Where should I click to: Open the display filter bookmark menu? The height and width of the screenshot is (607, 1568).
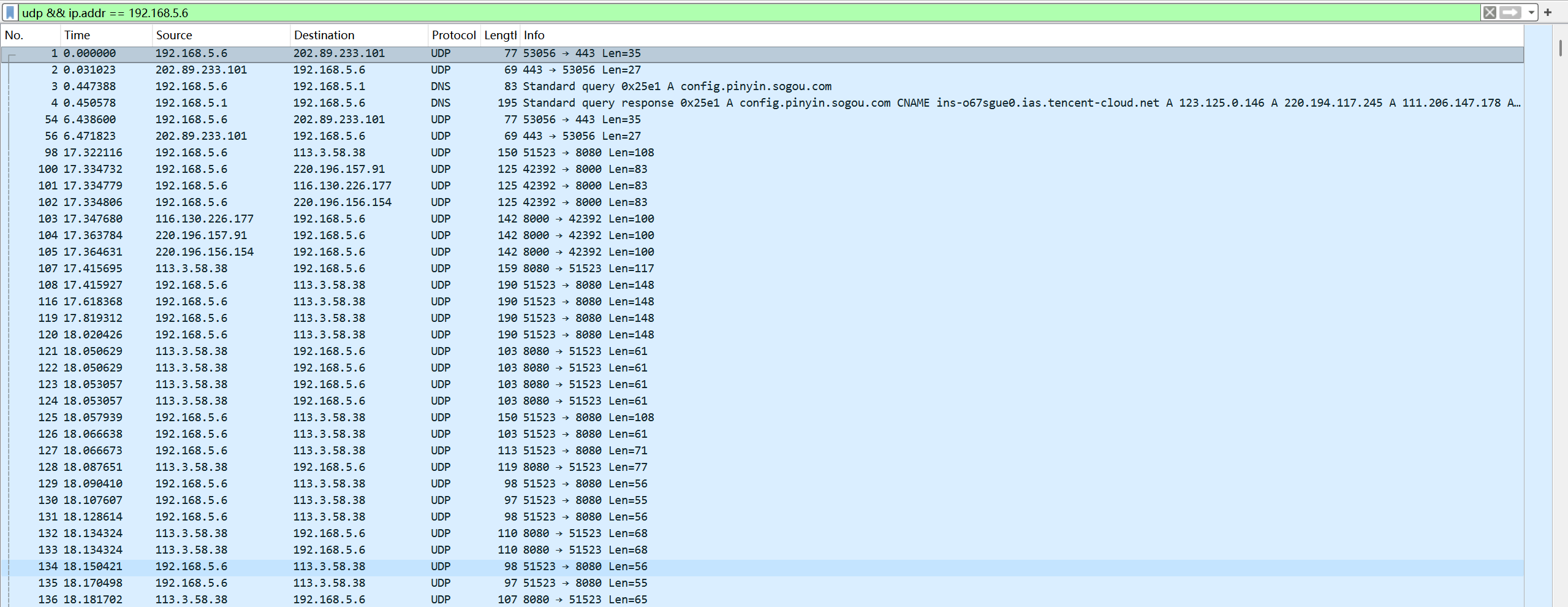[x=10, y=13]
